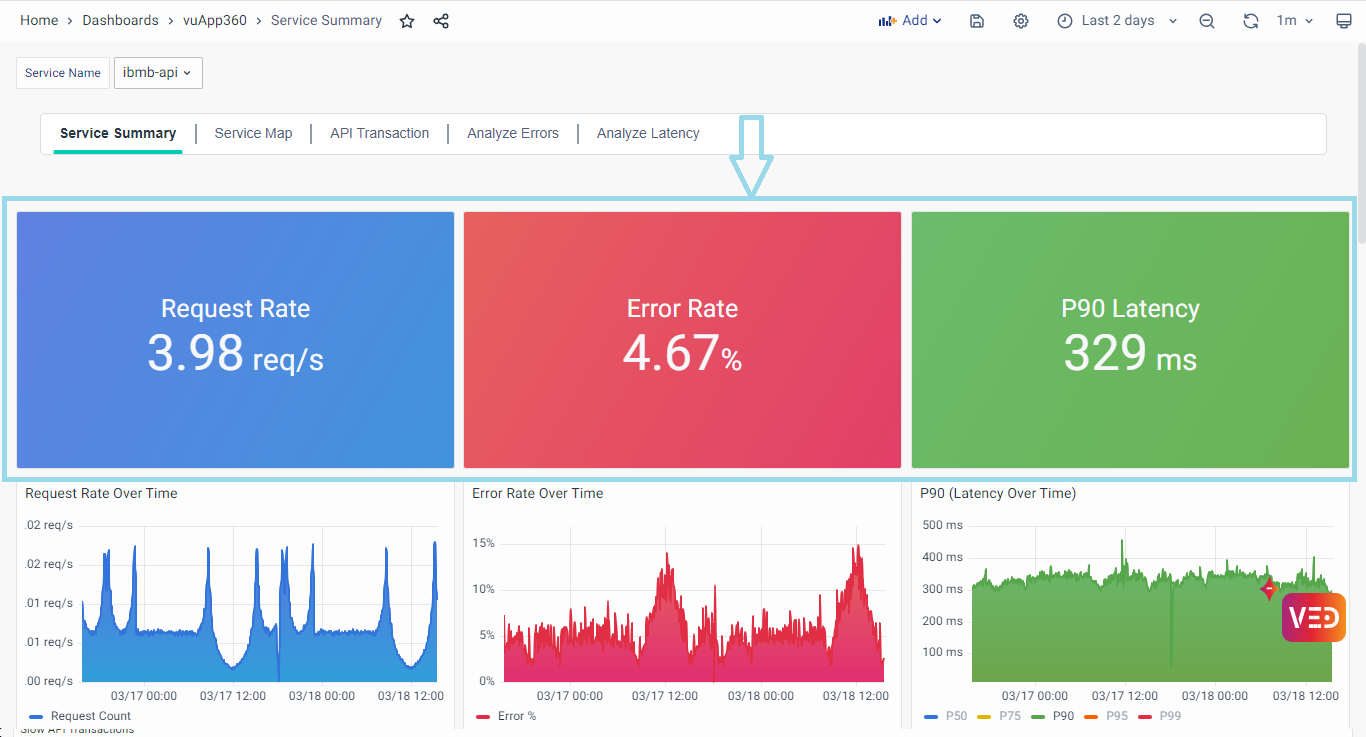Click the Error Rate stat panel
Image resolution: width=1366 pixels, height=737 pixels.
[682, 340]
